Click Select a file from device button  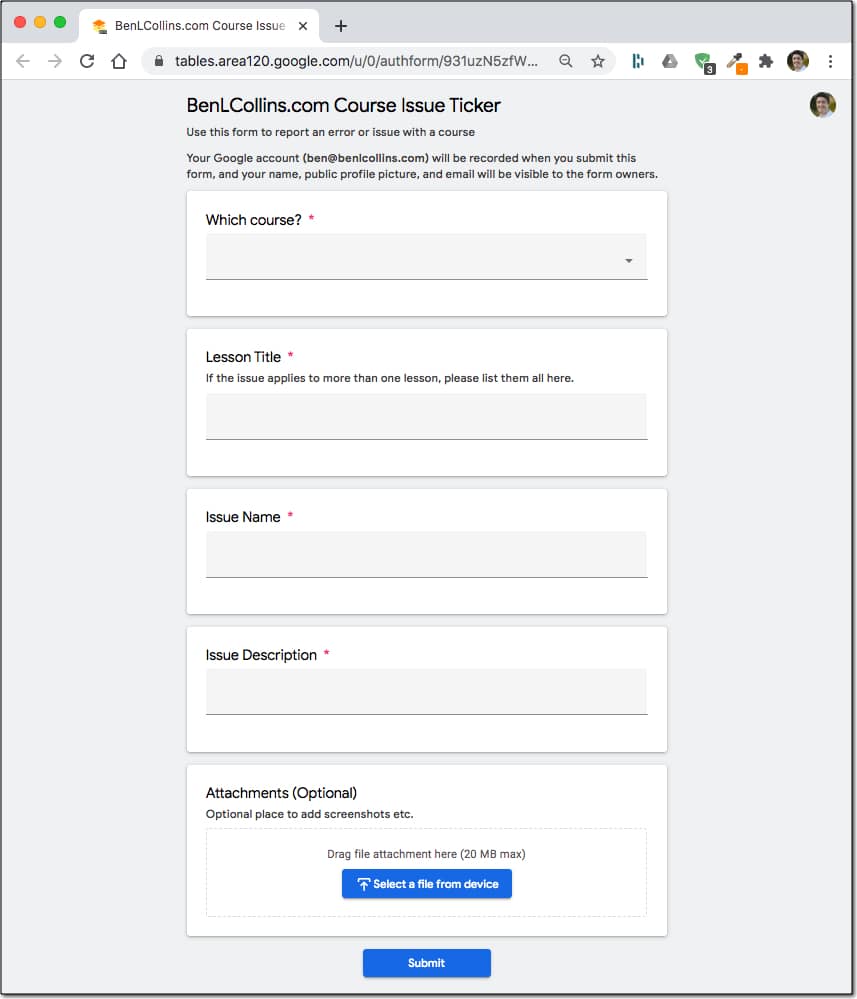coord(427,884)
